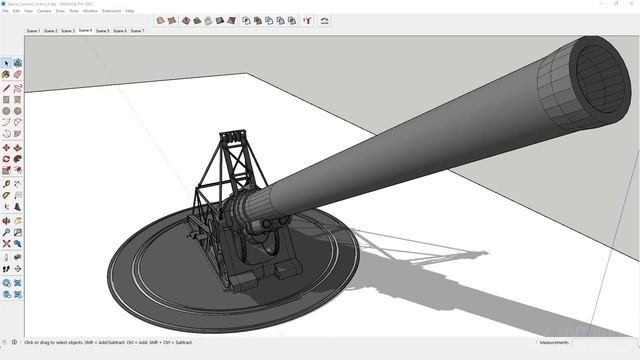The height and width of the screenshot is (360, 640).
Task: Pick the Paint Bucket tool
Action: point(6,74)
